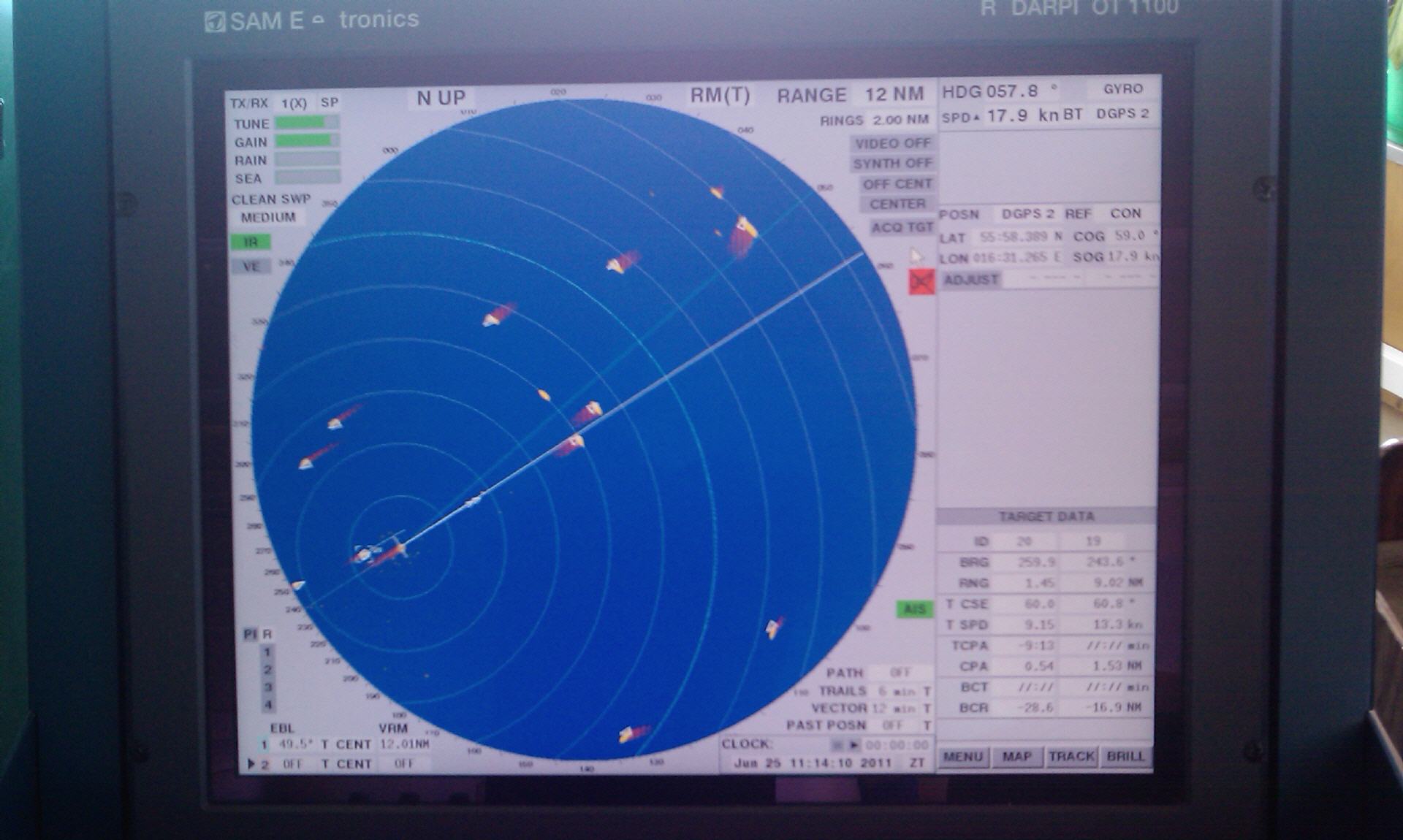Toggle PAST POSN off setting

click(893, 725)
